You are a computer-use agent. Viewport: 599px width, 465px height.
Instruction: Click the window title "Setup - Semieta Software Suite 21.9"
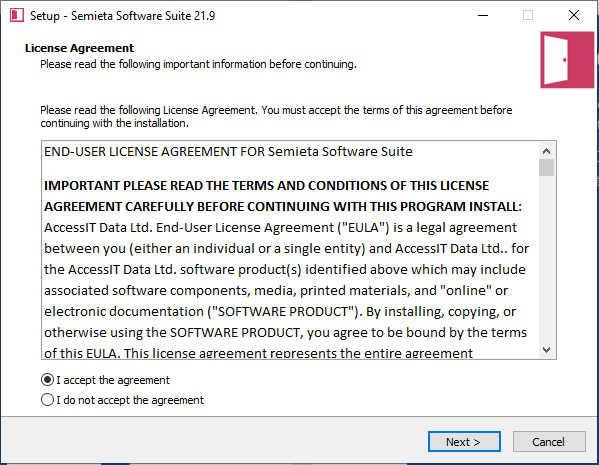123,16
